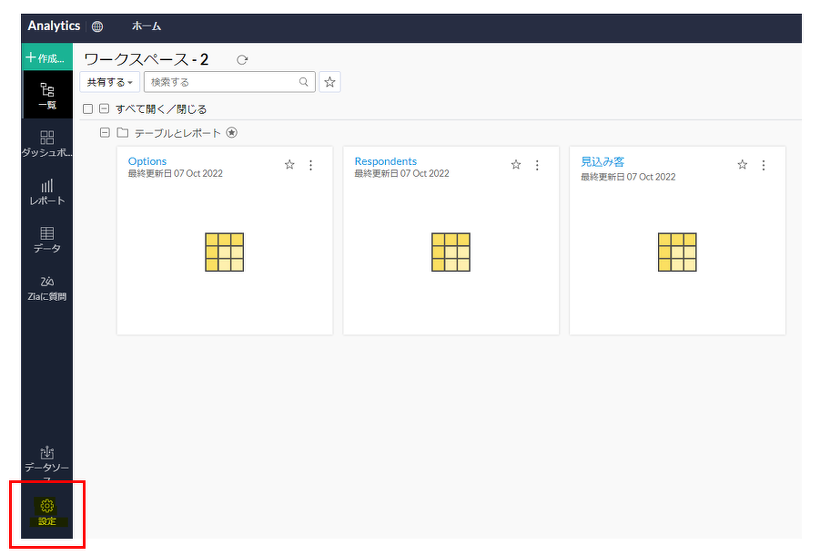The image size is (820, 556).
Task: Toggle favorites filter star beside search box
Action: [331, 82]
